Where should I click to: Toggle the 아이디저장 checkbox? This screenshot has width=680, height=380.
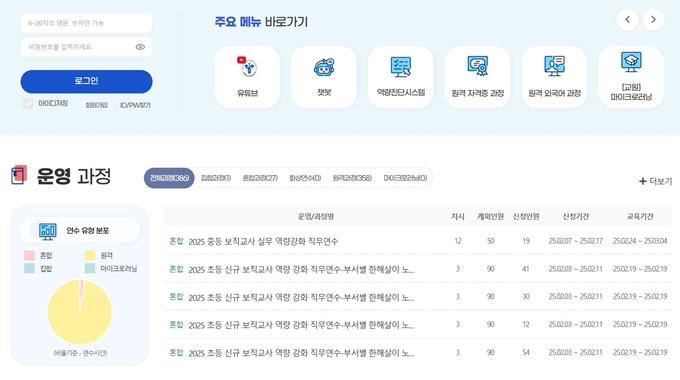28,104
